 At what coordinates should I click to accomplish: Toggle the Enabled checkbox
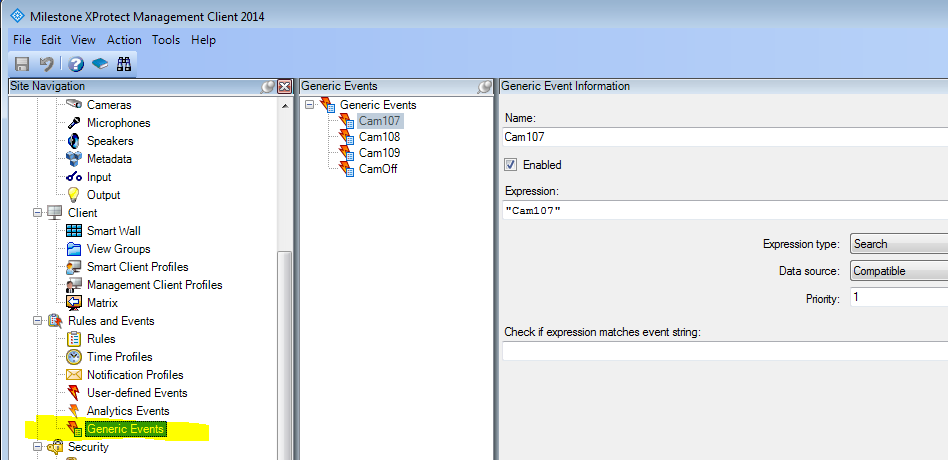pyautogui.click(x=511, y=164)
